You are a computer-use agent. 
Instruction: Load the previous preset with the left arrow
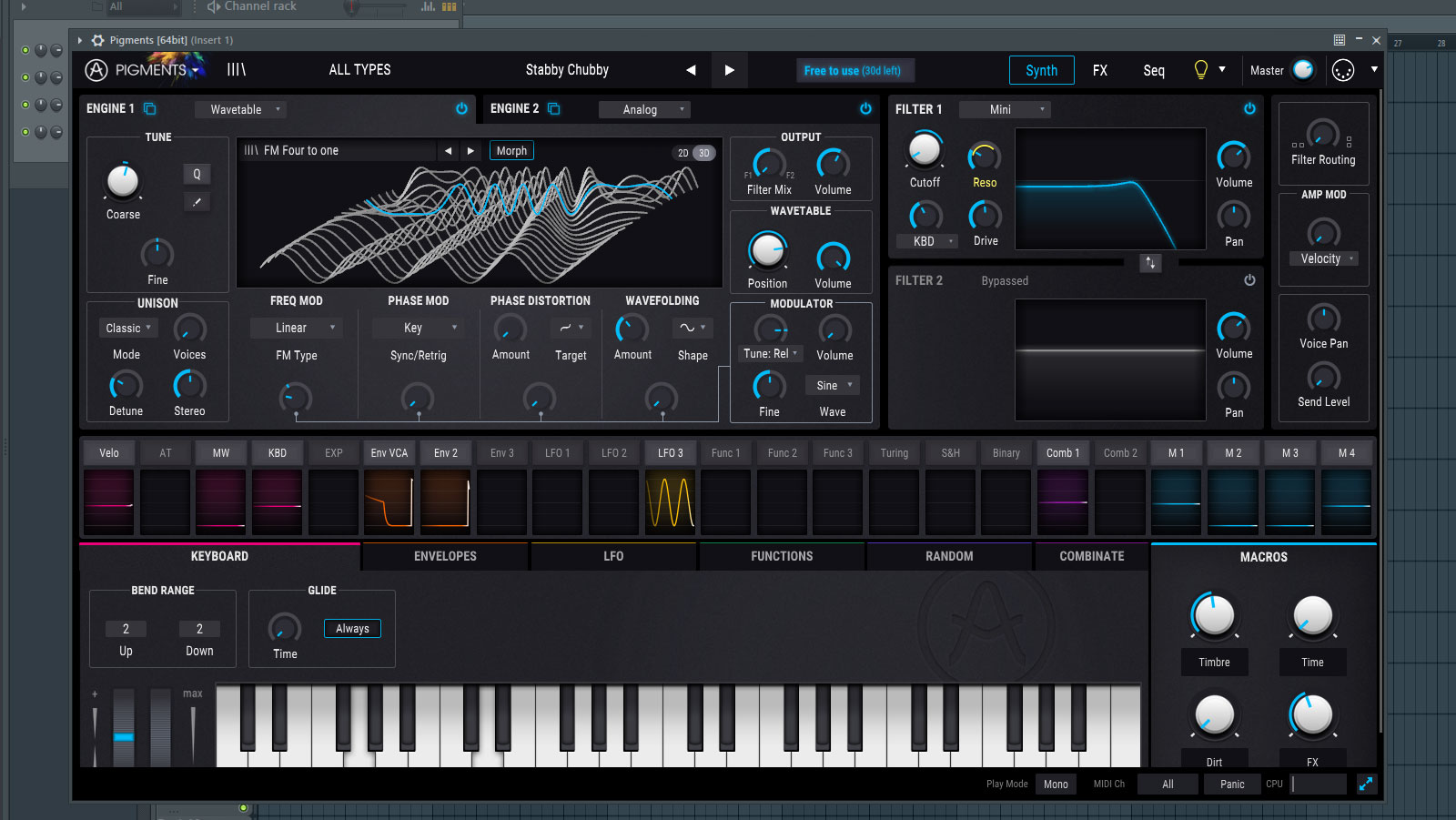[691, 70]
